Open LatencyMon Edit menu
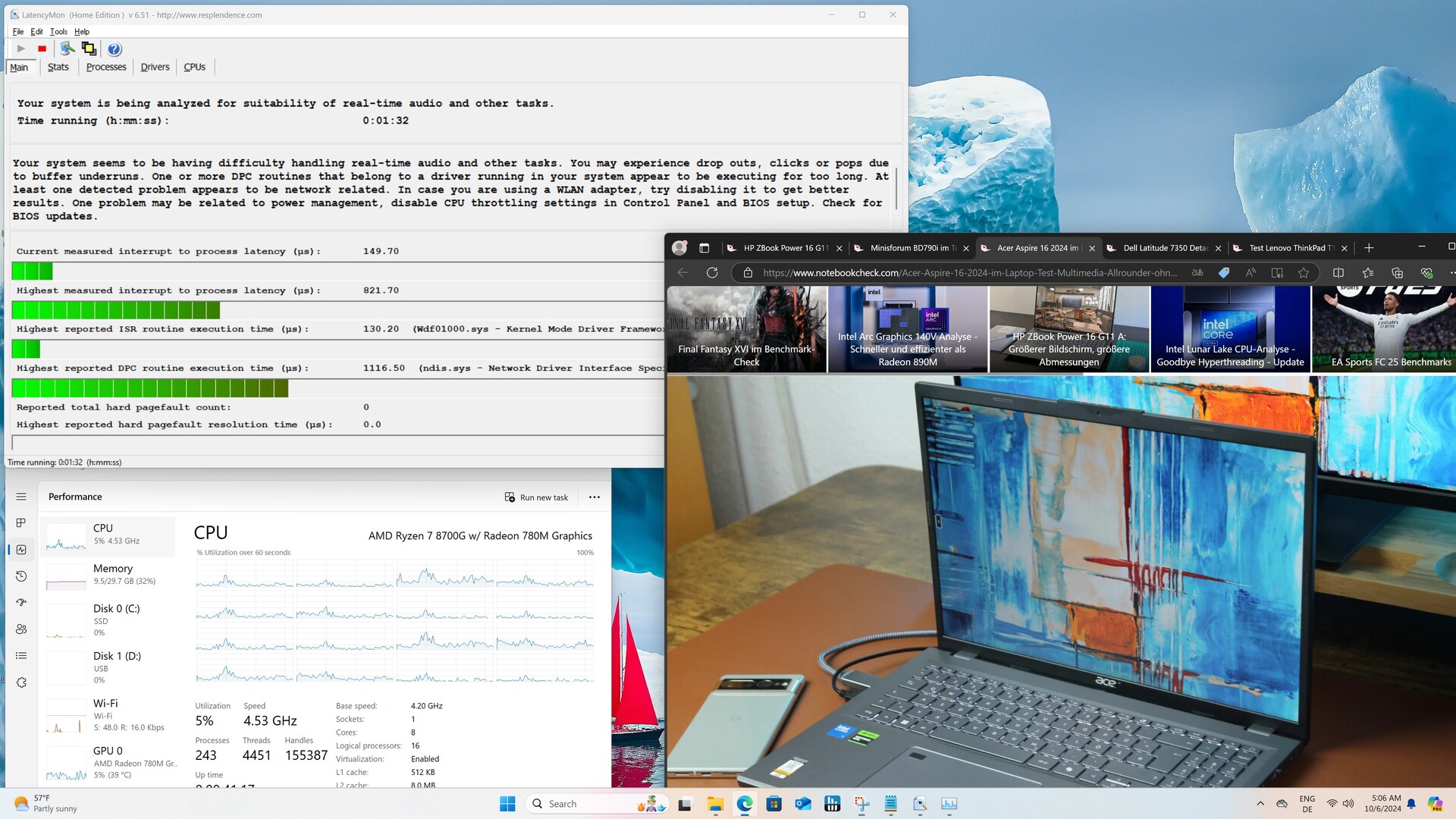This screenshot has height=819, width=1456. tap(36, 32)
